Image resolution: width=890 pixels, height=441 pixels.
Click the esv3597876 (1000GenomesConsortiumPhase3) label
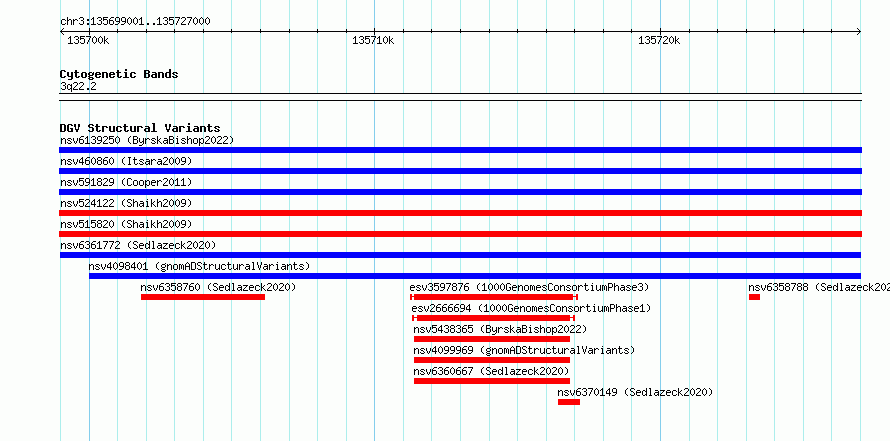529,287
